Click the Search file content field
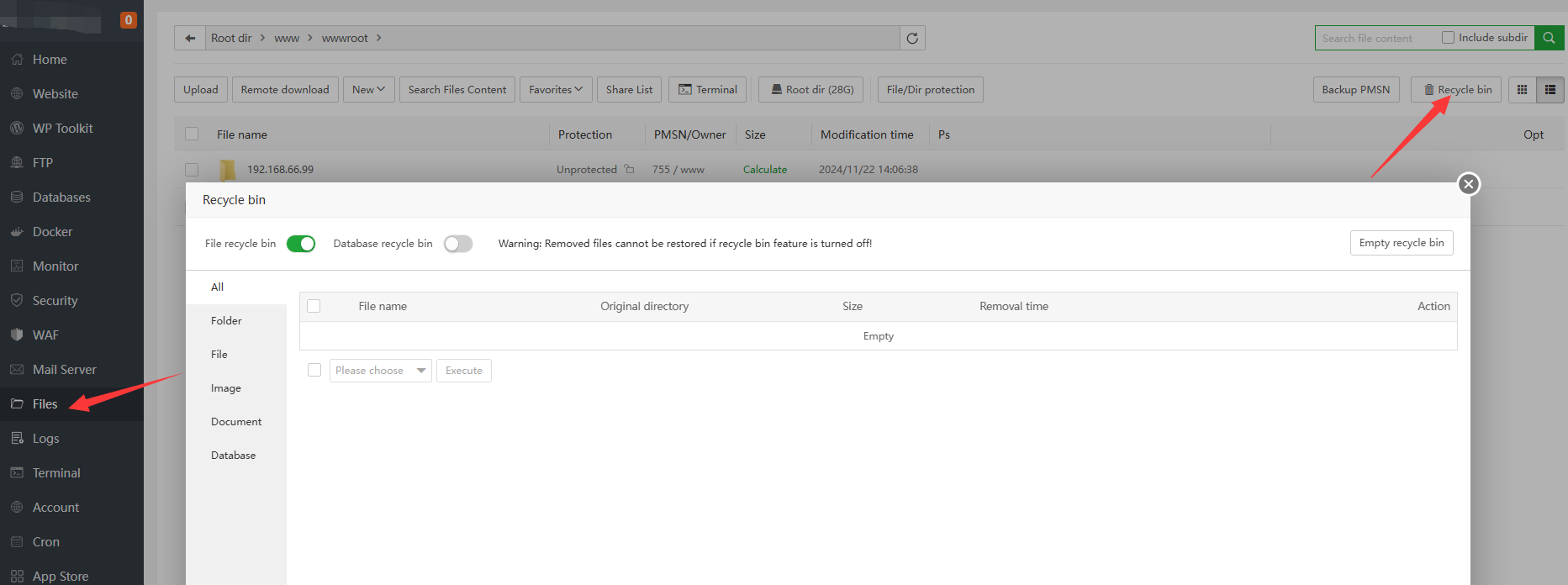This screenshot has height=585, width=1568. [x=1375, y=38]
